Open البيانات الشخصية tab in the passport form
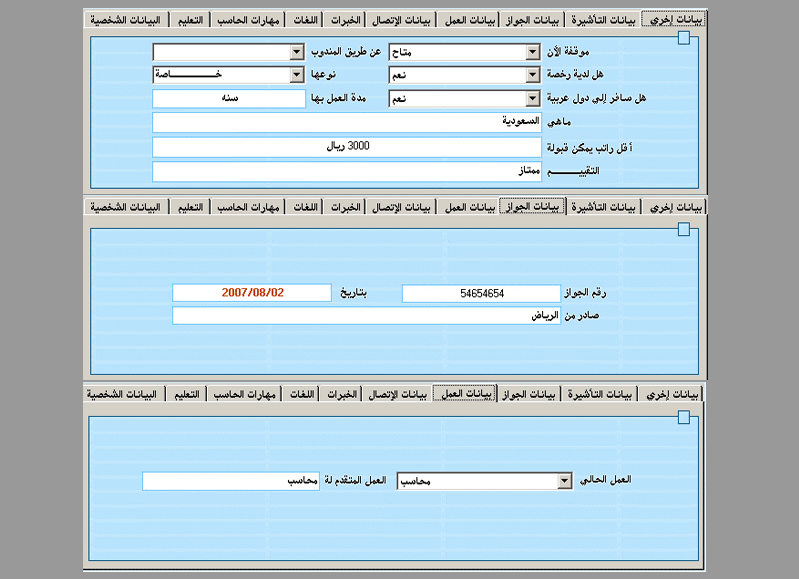Screen dimensions: 799x579 click(x=125, y=207)
